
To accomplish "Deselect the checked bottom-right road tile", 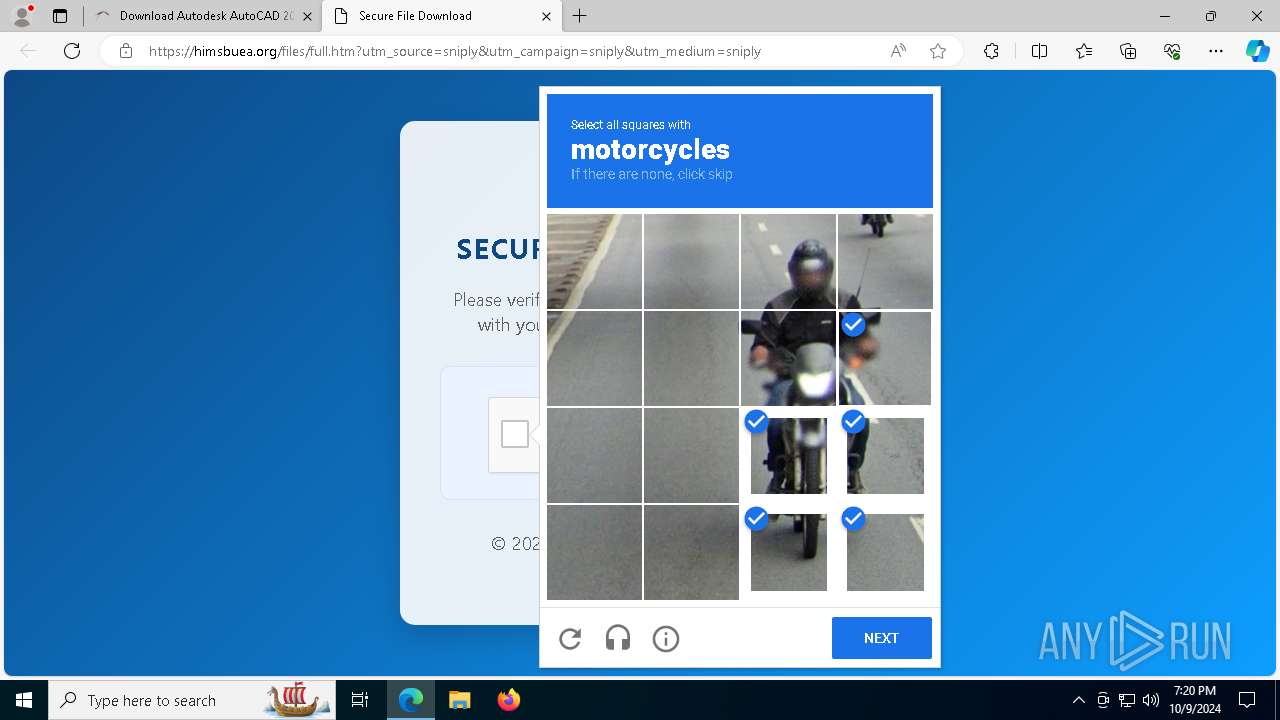I will click(885, 553).
